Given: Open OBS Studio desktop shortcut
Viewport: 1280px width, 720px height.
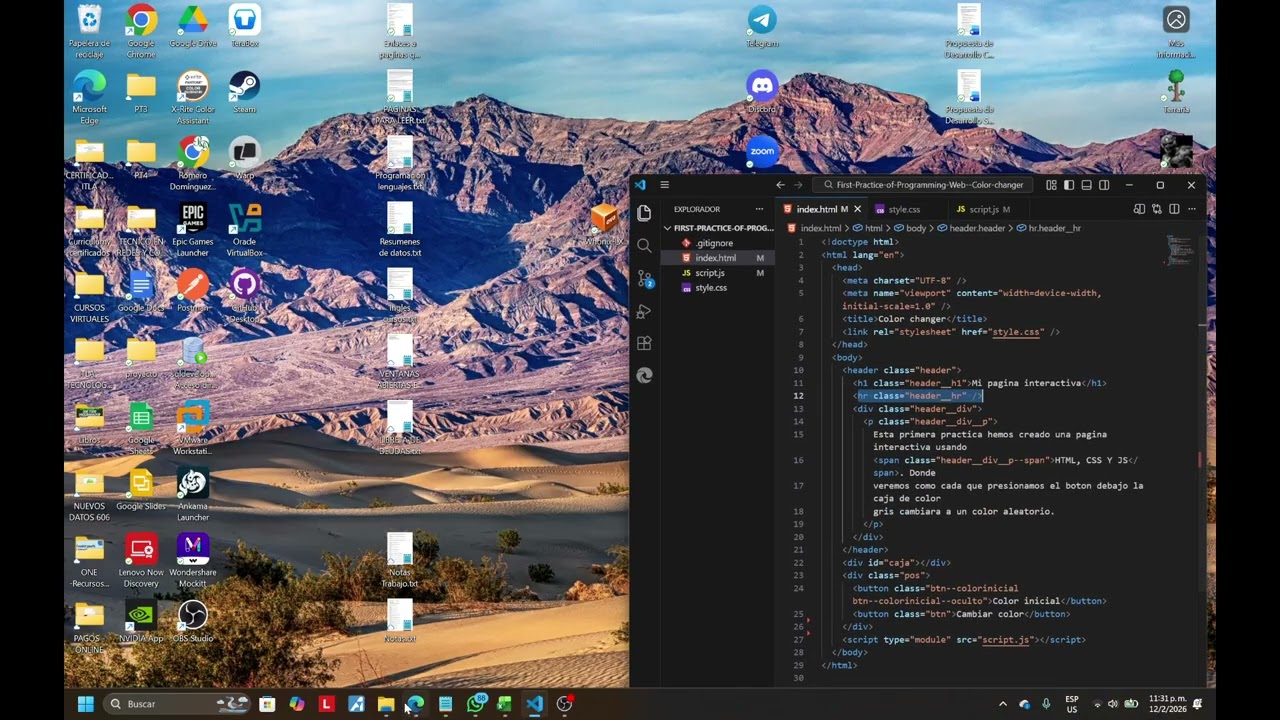Looking at the screenshot, I should (193, 621).
